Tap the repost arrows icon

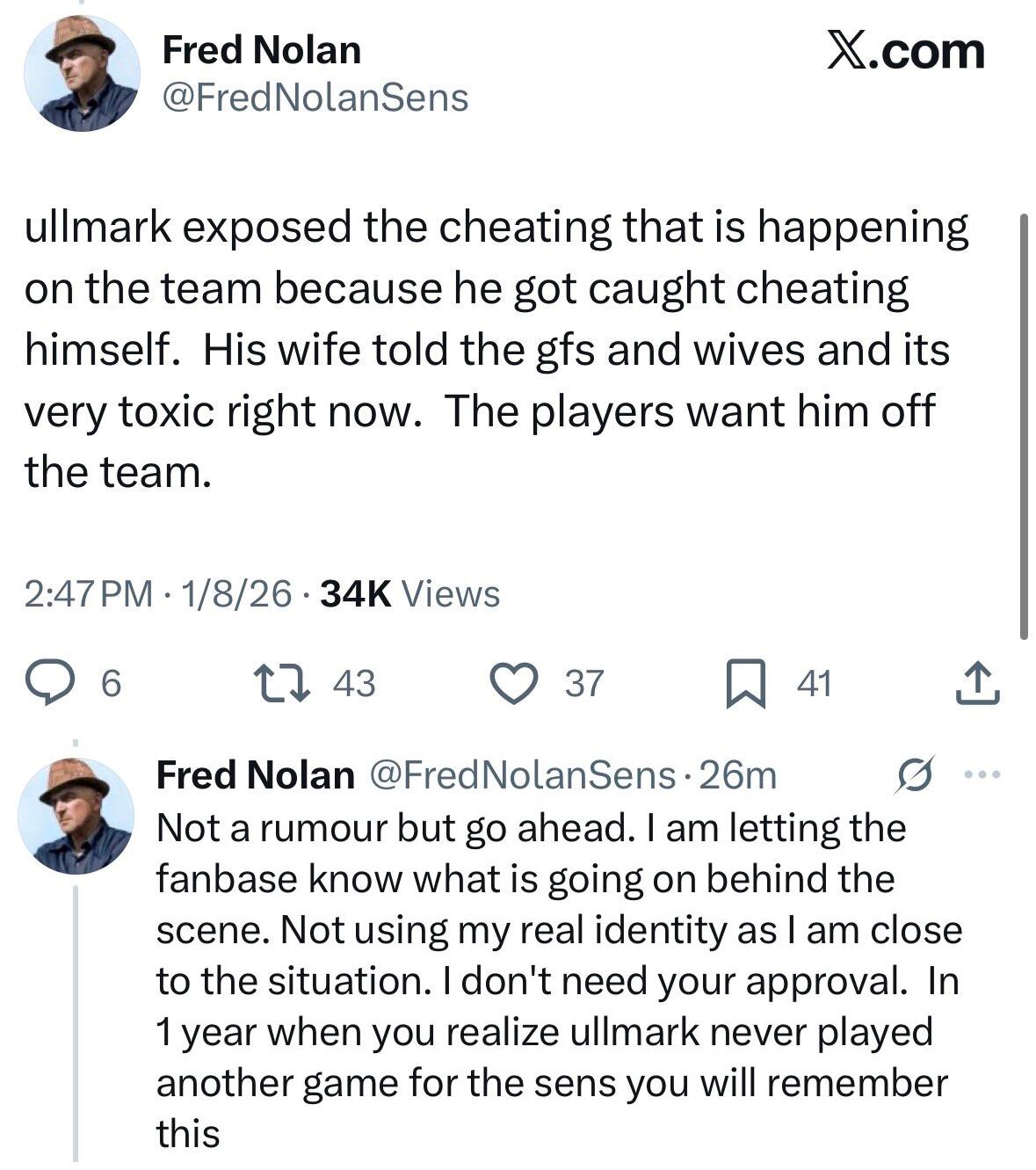[281, 684]
